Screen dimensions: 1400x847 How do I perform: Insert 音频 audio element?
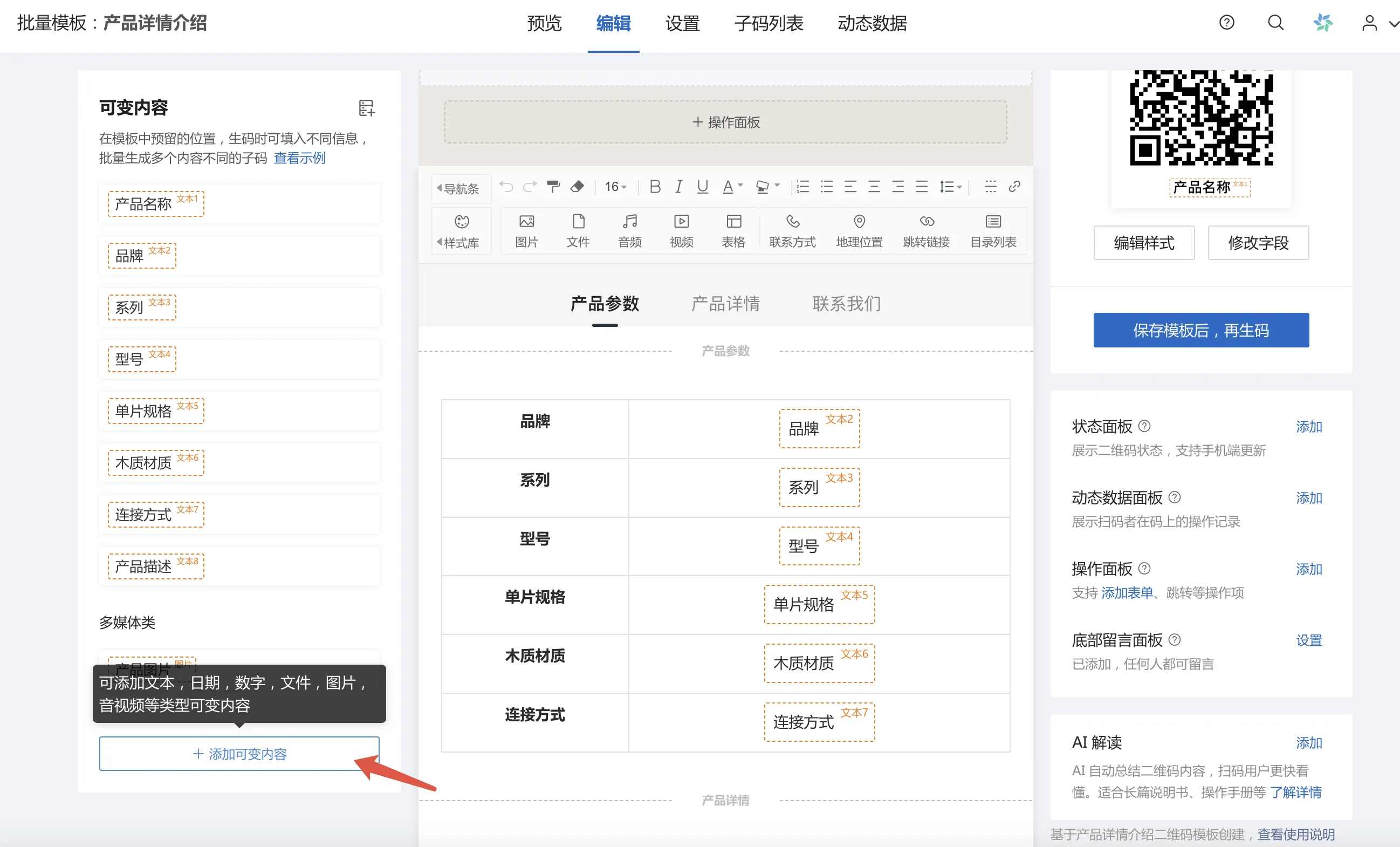click(x=629, y=231)
